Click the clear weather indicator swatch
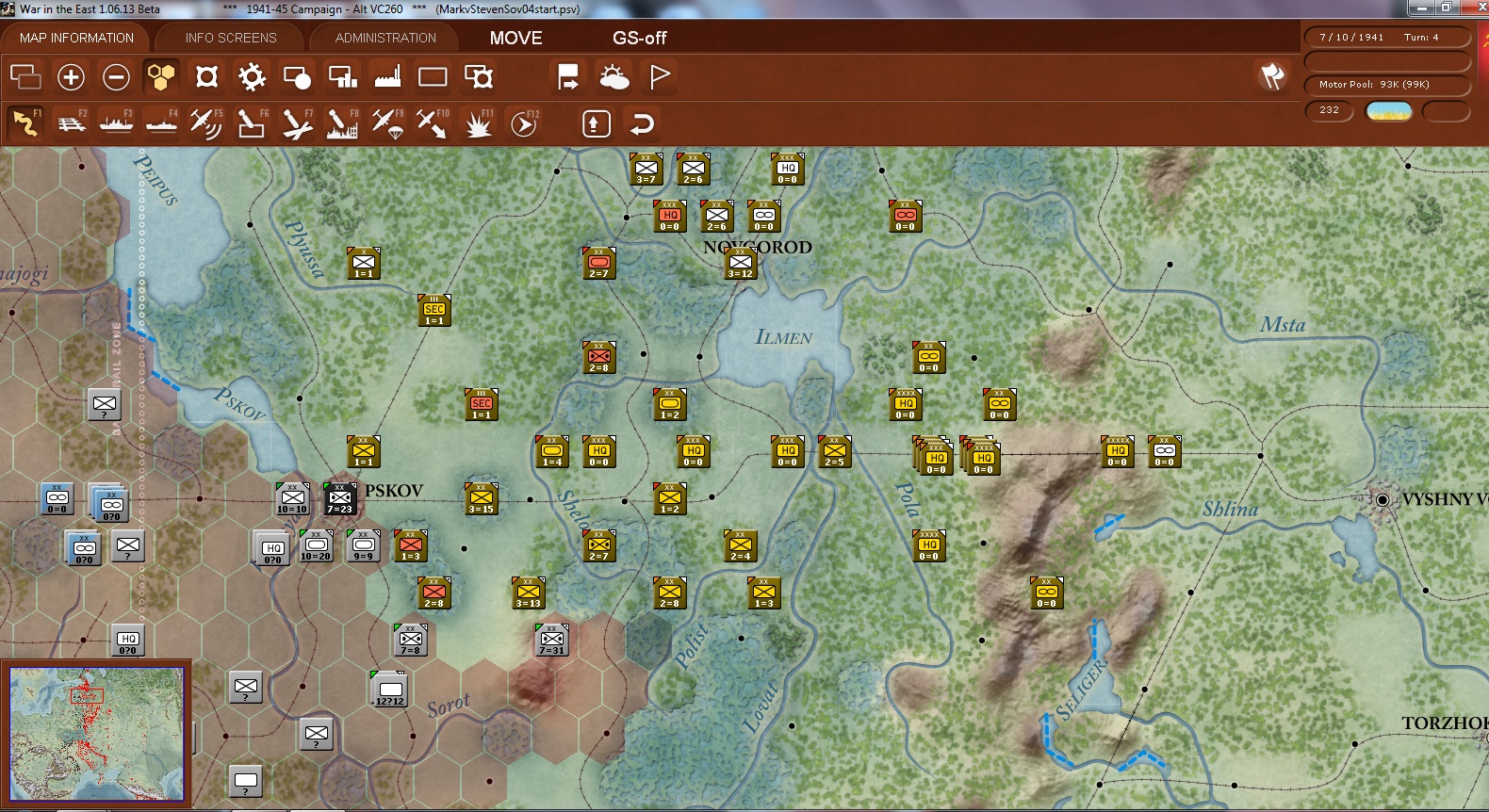The width and height of the screenshot is (1489, 812). [x=1389, y=111]
